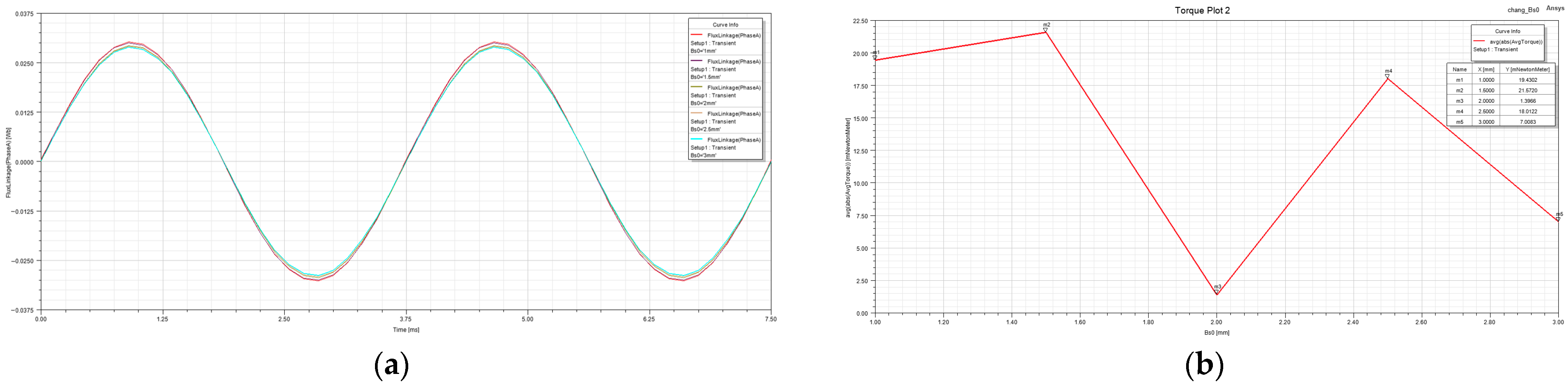Click the olive swatch for Bs0='2mm' curve

(696, 87)
